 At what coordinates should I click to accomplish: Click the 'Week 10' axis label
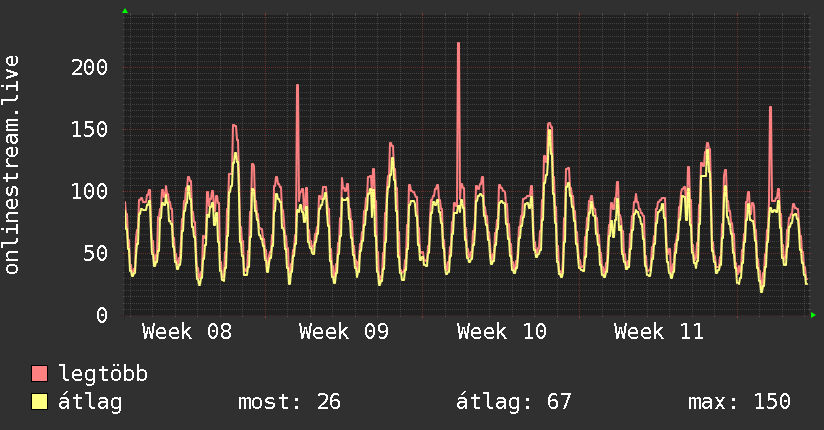pyautogui.click(x=501, y=332)
